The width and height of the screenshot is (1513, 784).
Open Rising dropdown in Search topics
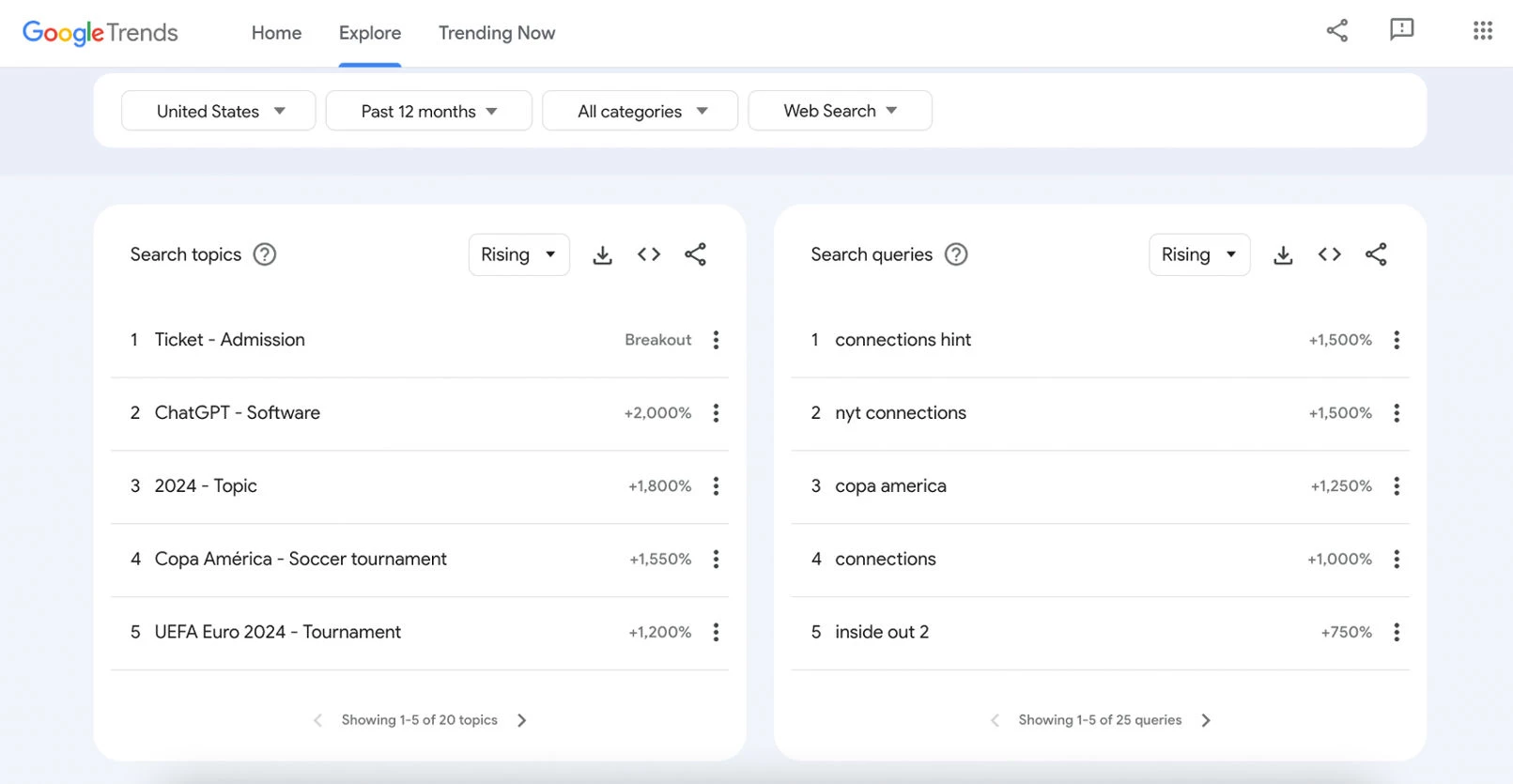coord(519,254)
